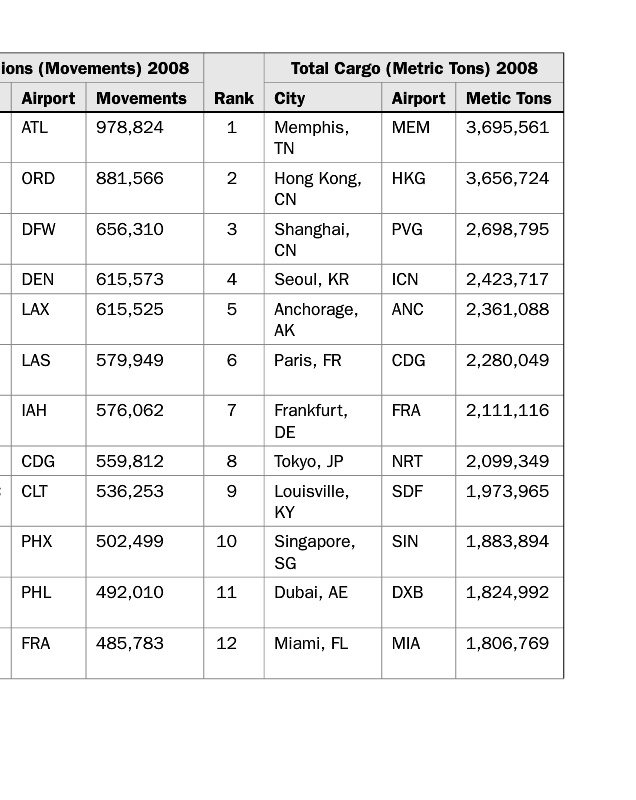The width and height of the screenshot is (636, 800).
Task: Click the ICN airport code
Action: coord(405,279)
